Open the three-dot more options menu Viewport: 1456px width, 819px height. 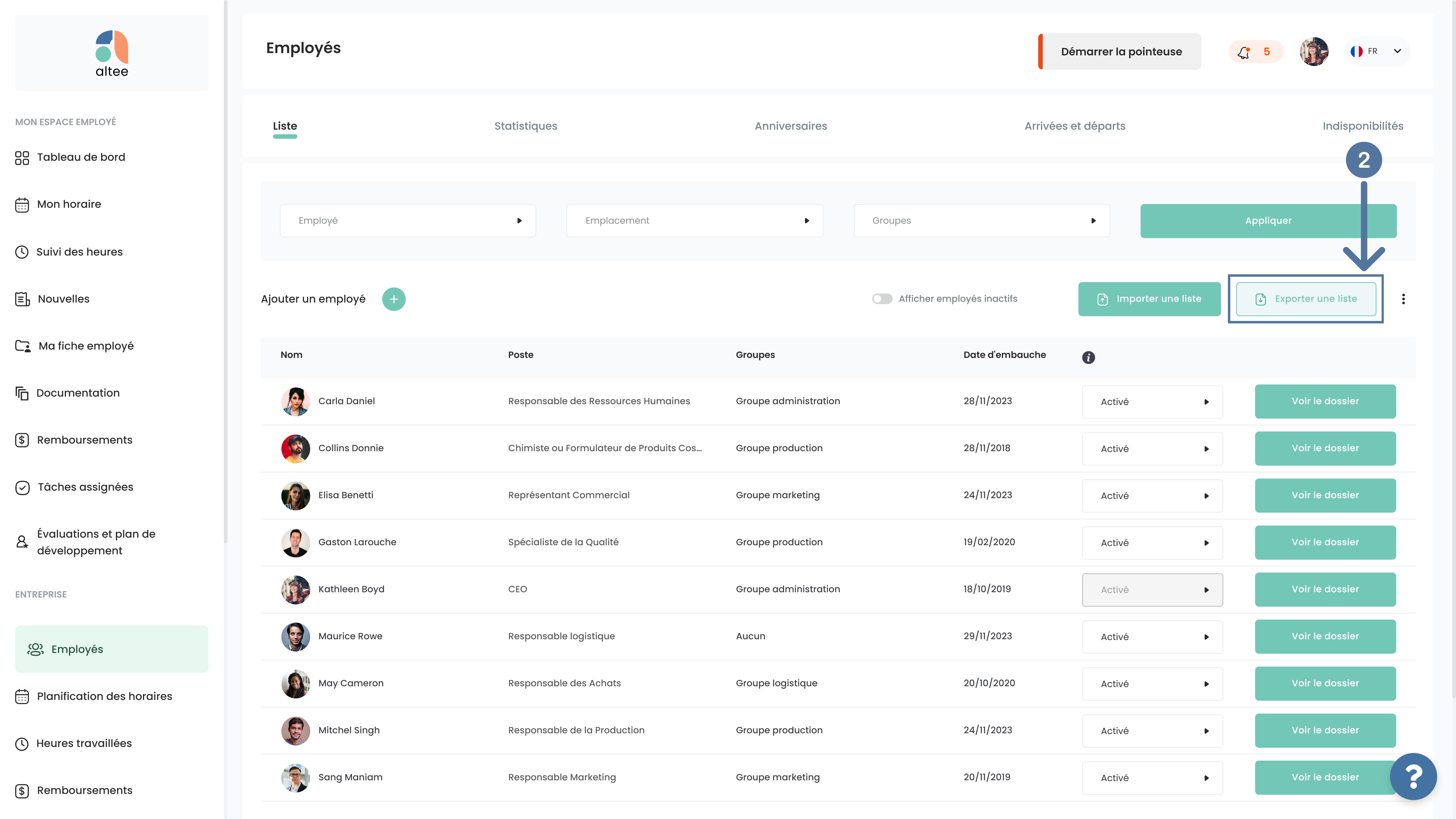click(x=1403, y=299)
